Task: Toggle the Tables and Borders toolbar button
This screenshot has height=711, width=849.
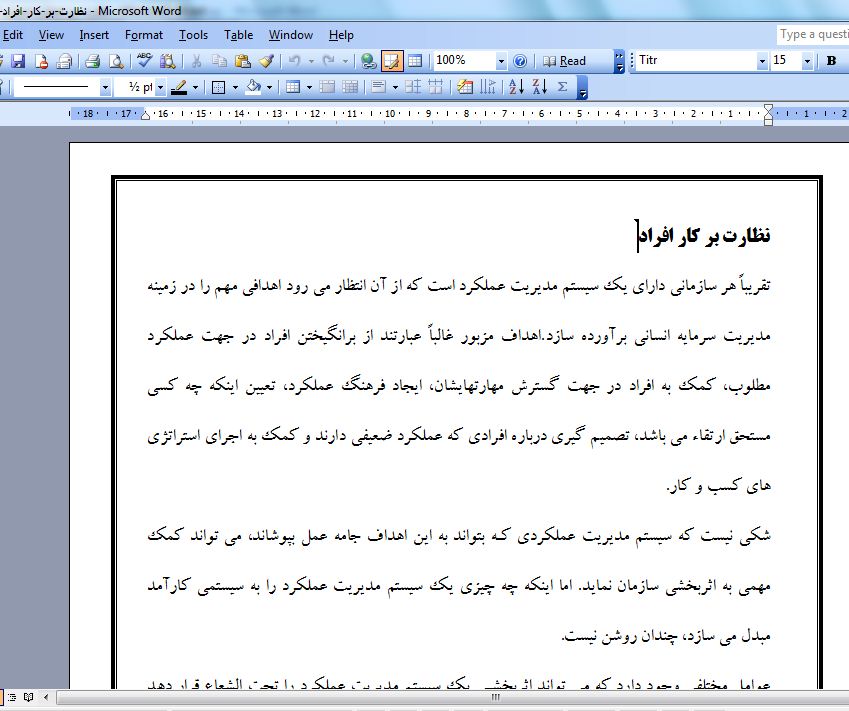Action: point(391,61)
